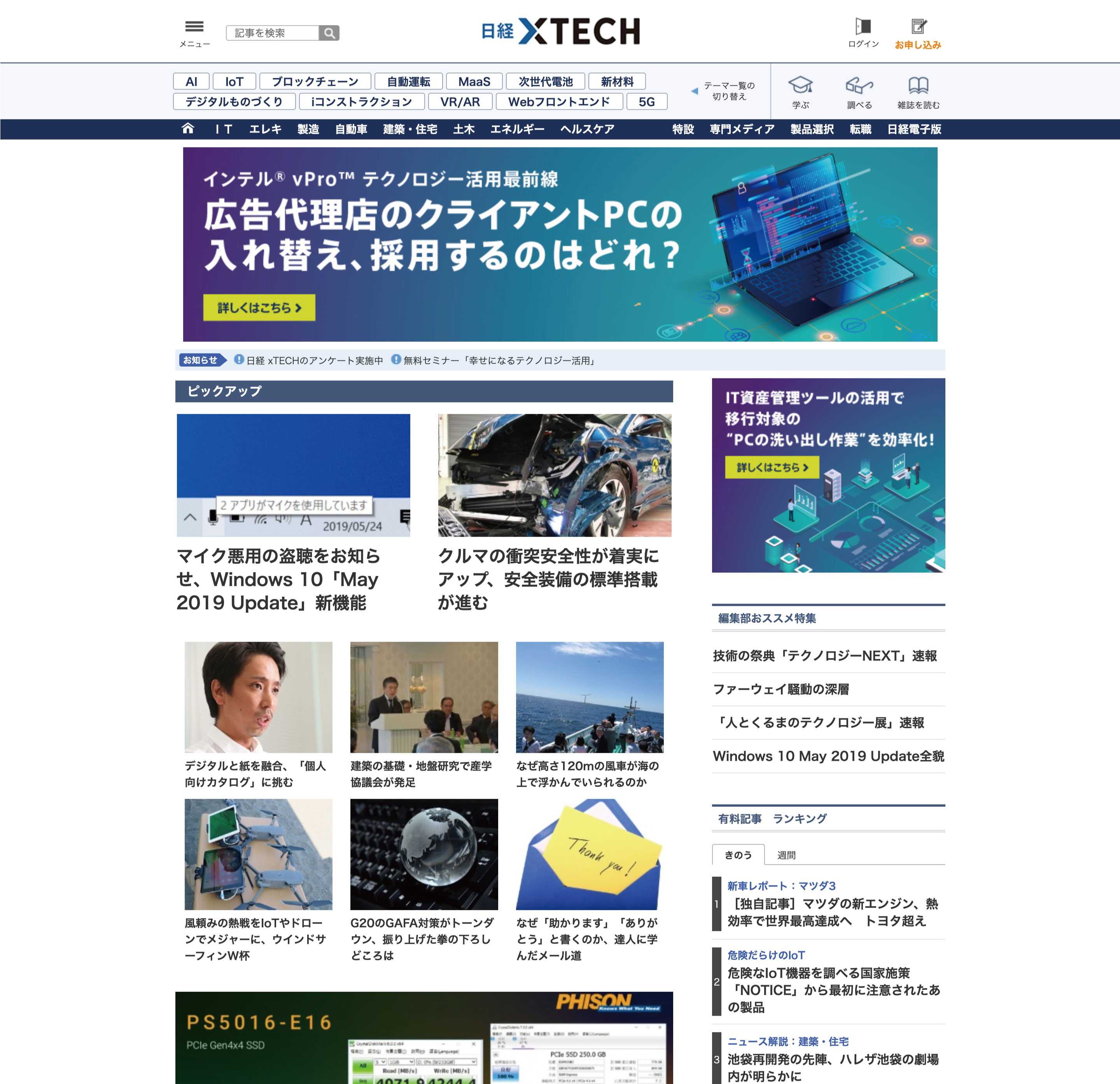Click 詳しくはこちら on the vPro banner
Viewport: 1120px width, 1084px height.
259,308
